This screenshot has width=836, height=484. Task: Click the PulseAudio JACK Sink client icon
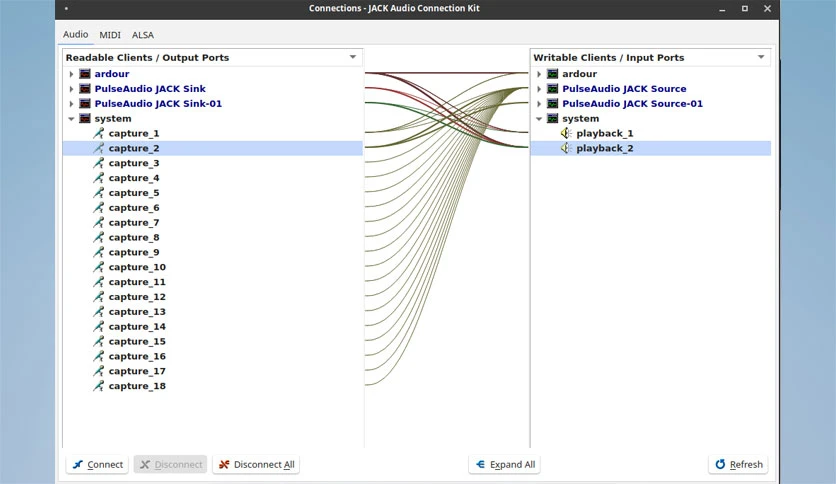click(x=85, y=88)
